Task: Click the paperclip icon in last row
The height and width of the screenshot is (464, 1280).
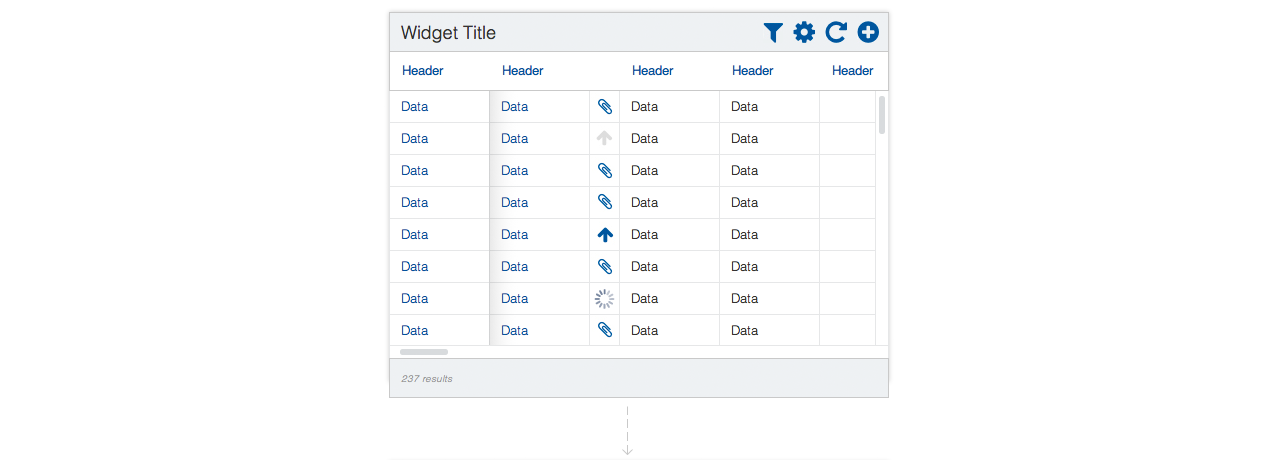Action: coord(604,330)
